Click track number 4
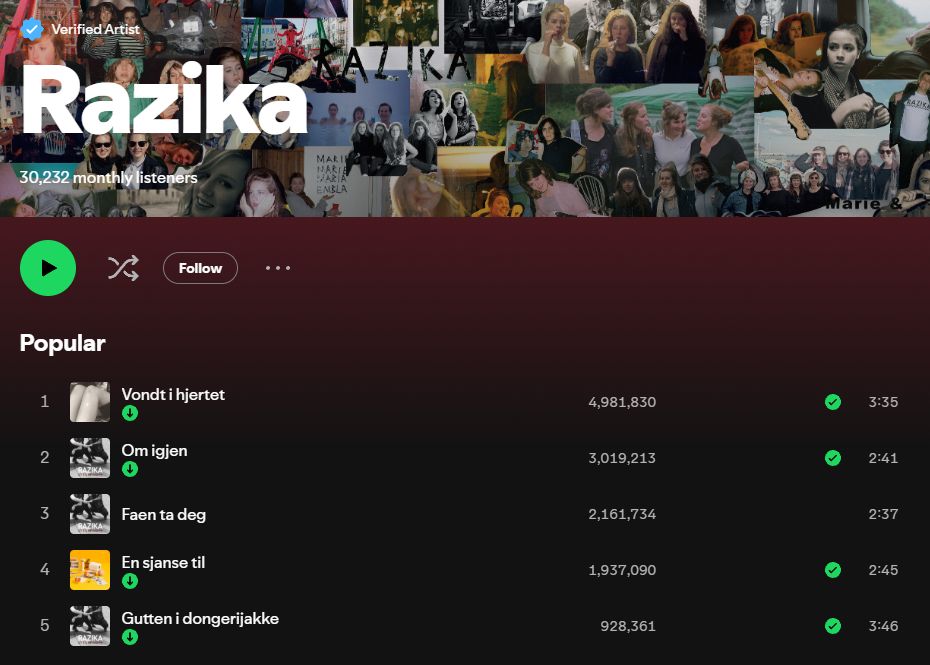The image size is (930, 665). click(x=44, y=570)
